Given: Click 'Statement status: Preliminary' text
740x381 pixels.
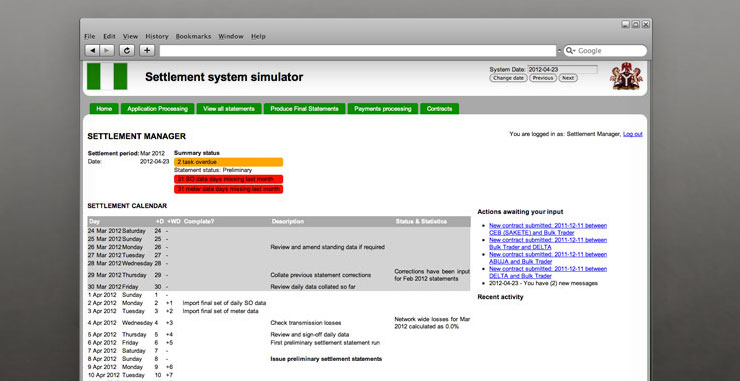Looking at the screenshot, I should [213, 170].
